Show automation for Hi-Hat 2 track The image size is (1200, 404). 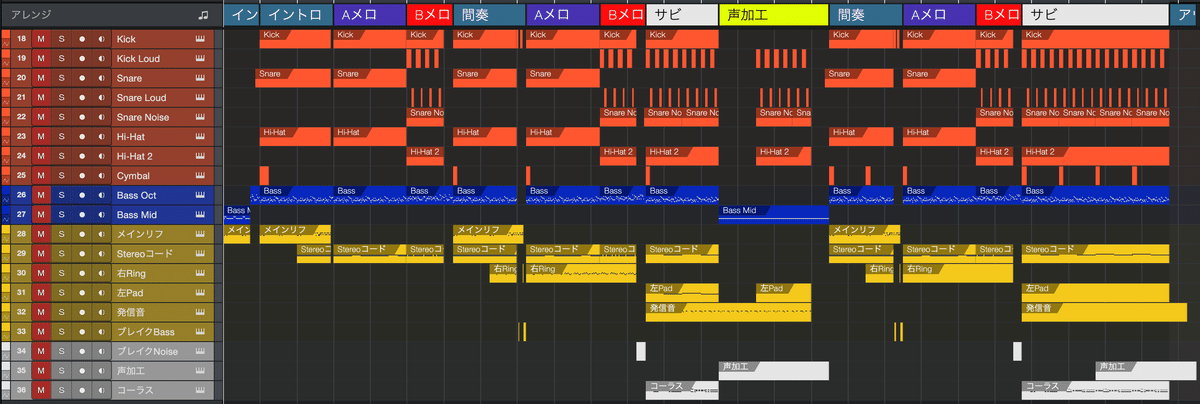point(6,161)
